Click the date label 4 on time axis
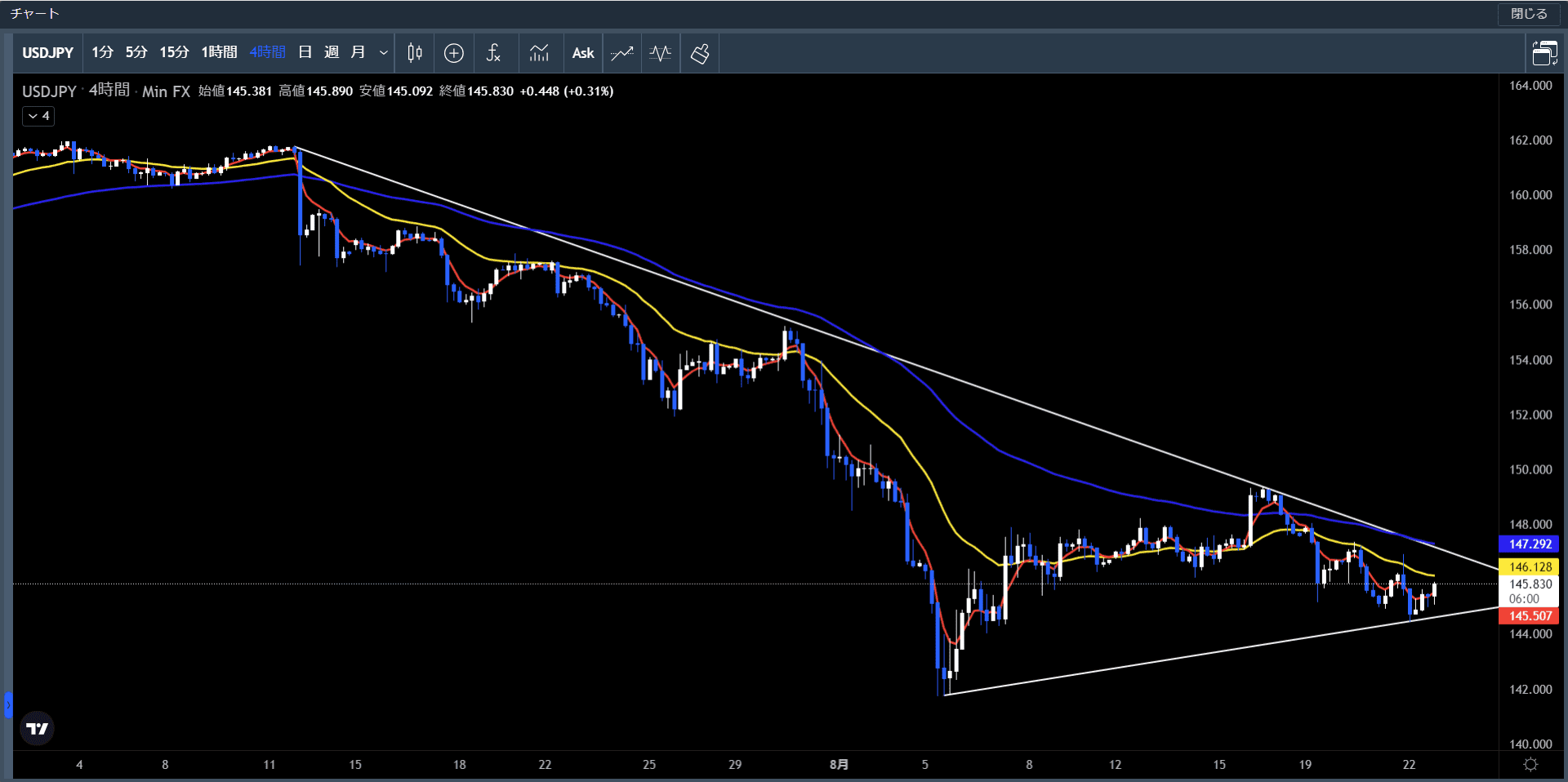 point(79,765)
